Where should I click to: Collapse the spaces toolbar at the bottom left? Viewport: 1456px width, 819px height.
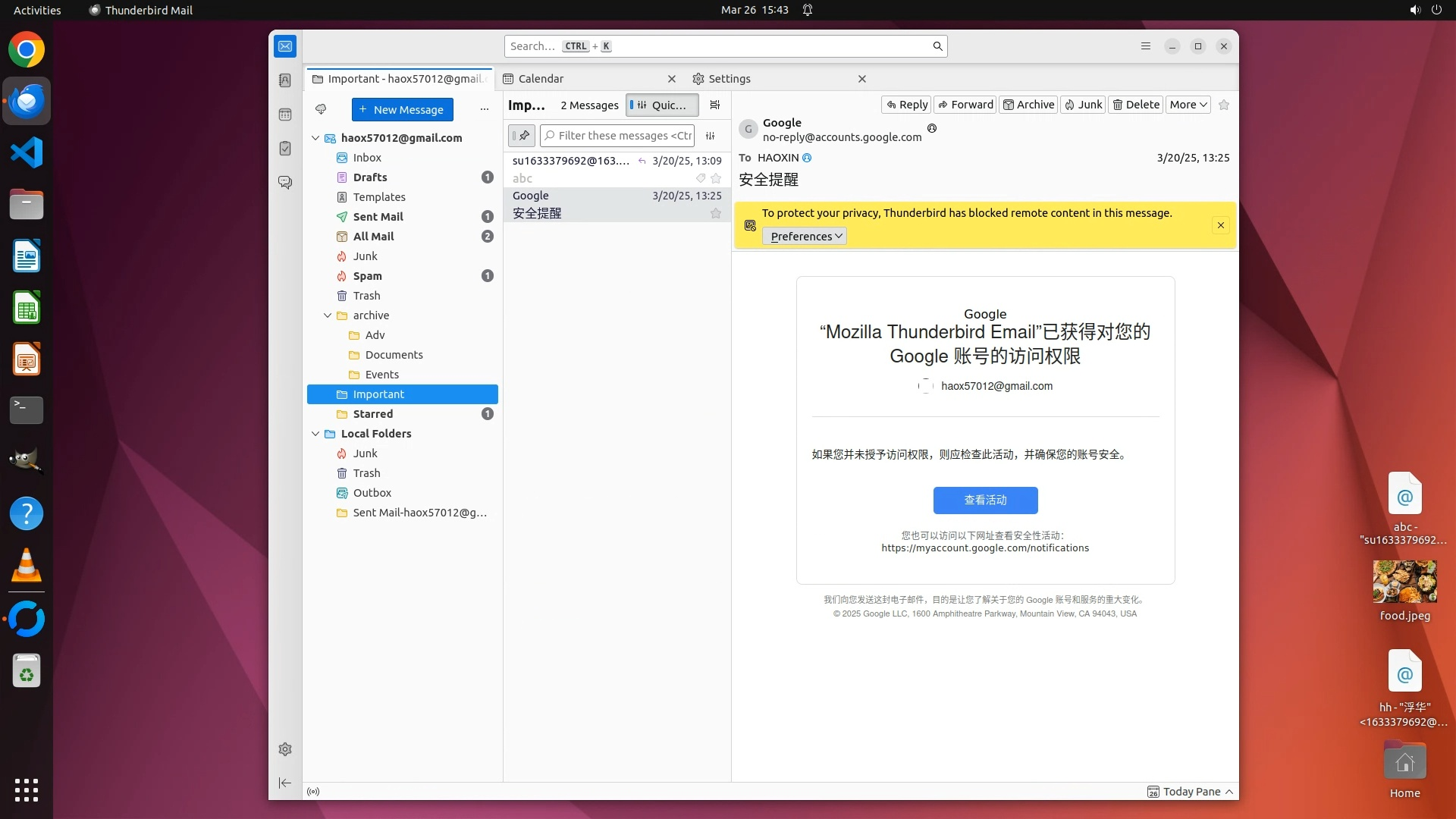[285, 783]
